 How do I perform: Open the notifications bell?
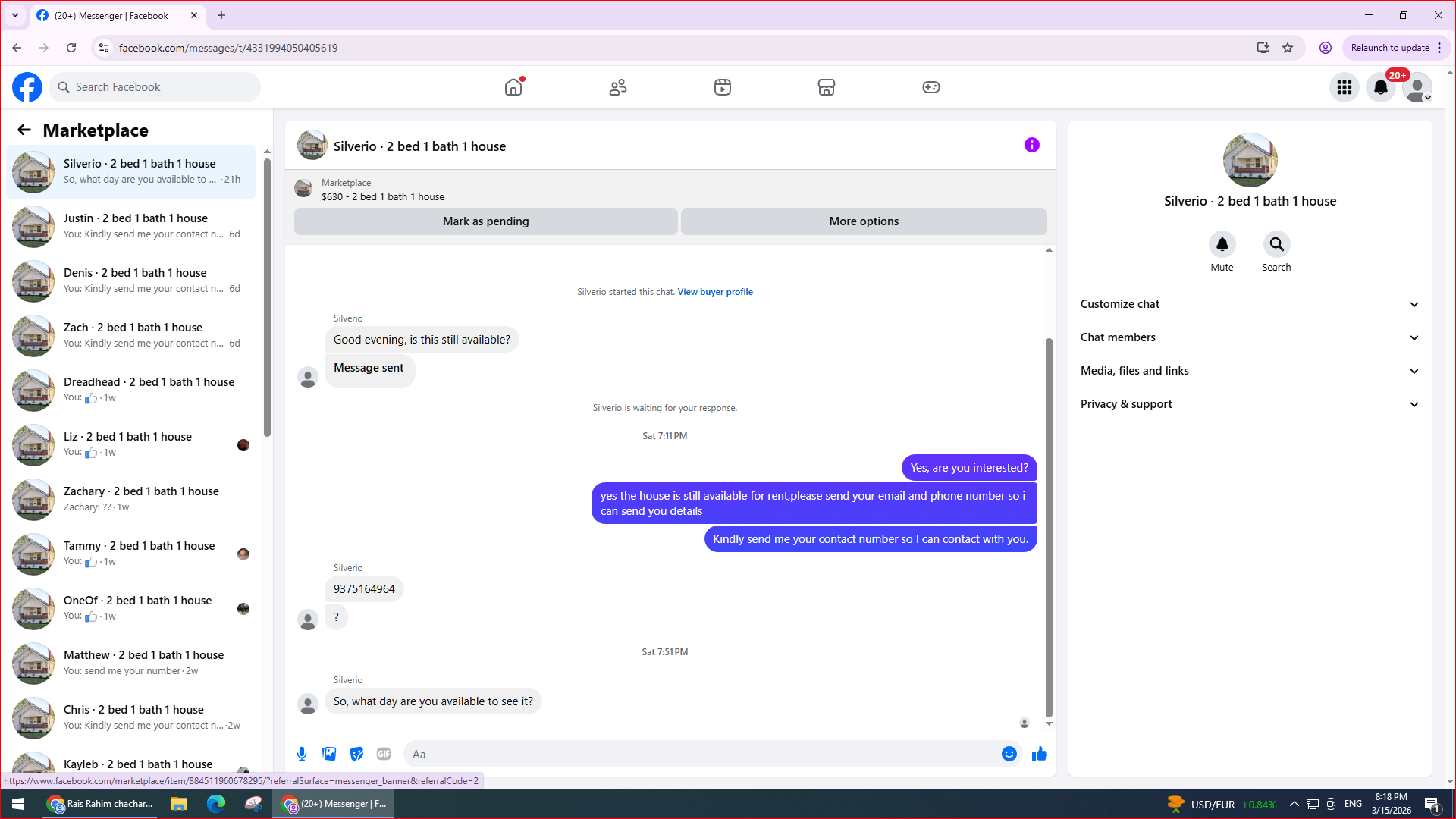[x=1381, y=87]
